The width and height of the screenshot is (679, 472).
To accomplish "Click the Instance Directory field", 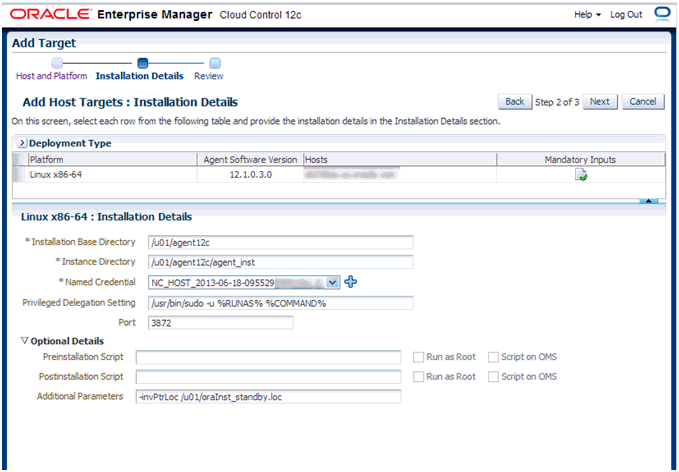I will click(x=281, y=262).
